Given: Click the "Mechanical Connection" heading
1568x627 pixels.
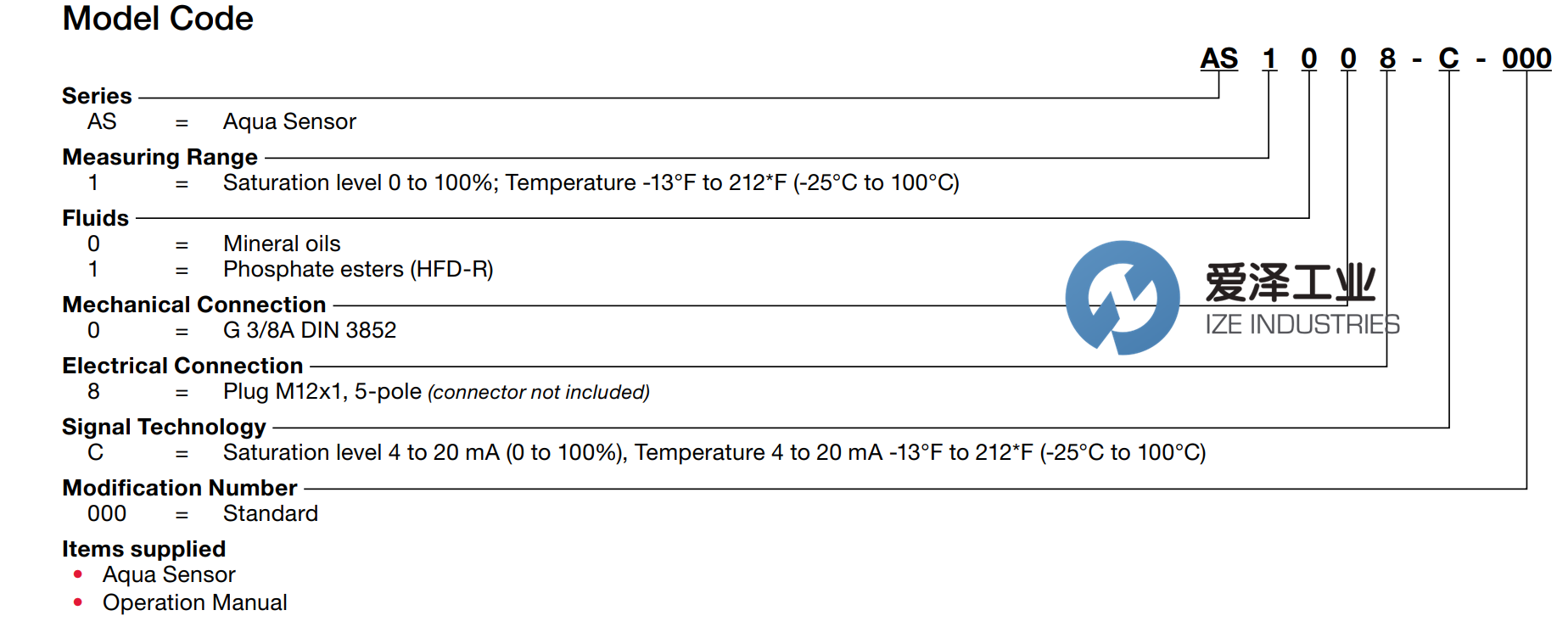Looking at the screenshot, I should pyautogui.click(x=194, y=305).
